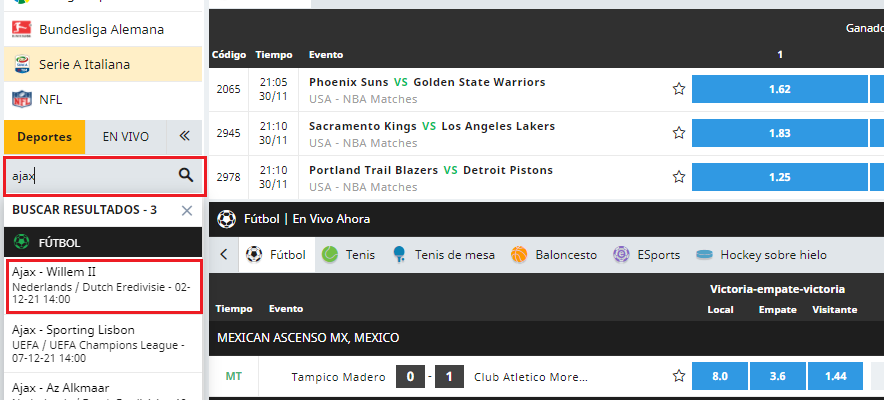Toggle favorite star for Portland Trail Blazers game
The image size is (884, 400).
coord(679,177)
